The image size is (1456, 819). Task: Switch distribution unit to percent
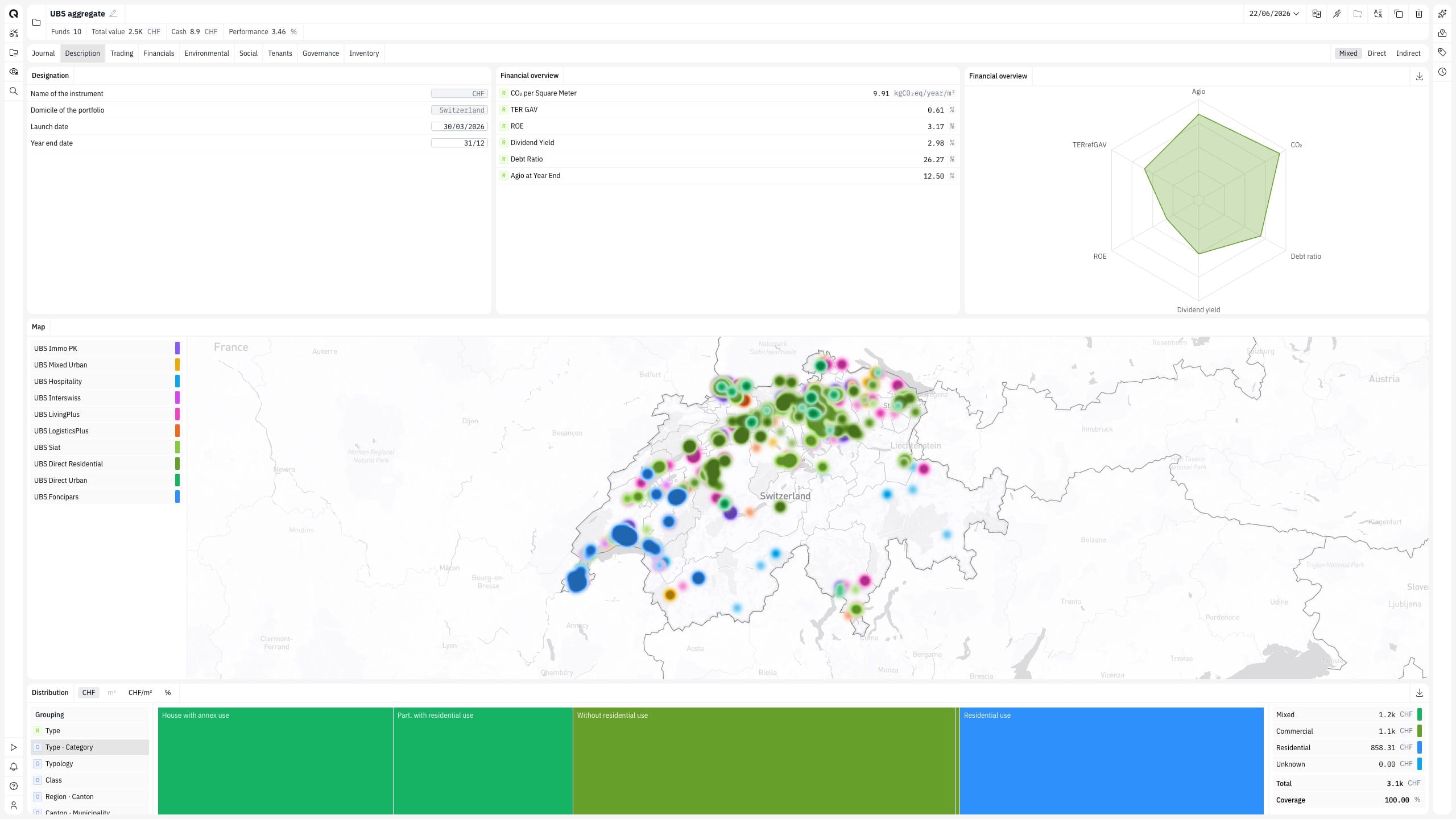pyautogui.click(x=168, y=693)
